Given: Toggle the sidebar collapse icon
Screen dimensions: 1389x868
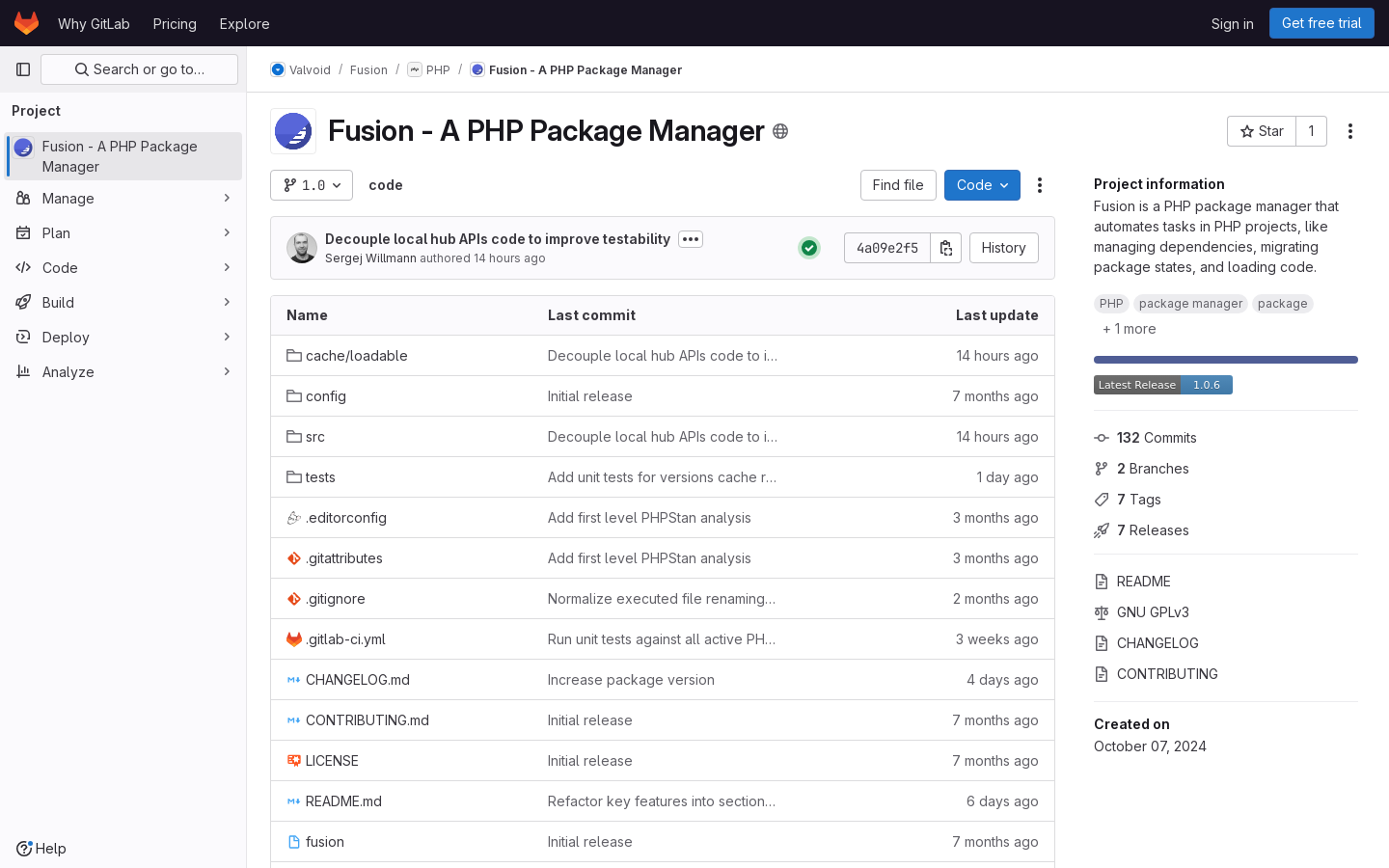Looking at the screenshot, I should click(x=23, y=69).
